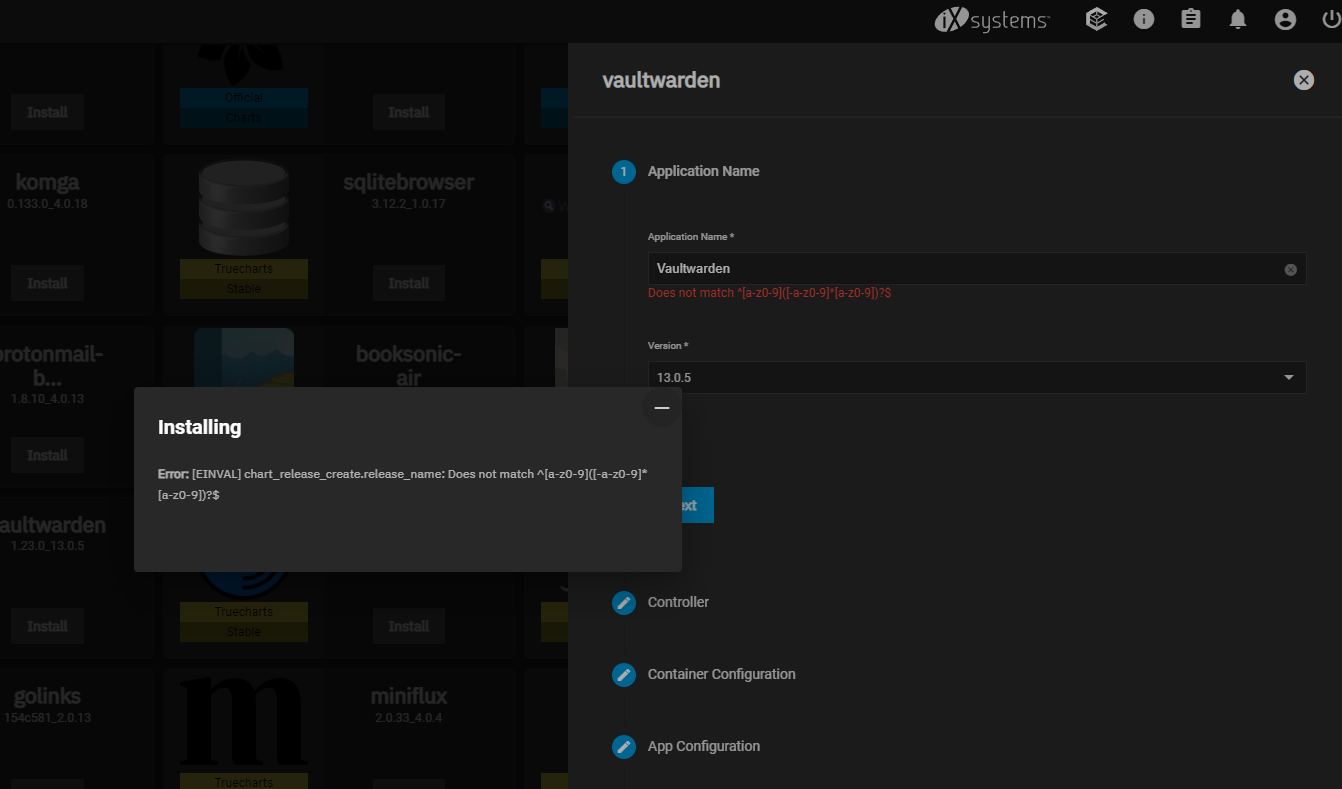Clear the Application Name field
The width and height of the screenshot is (1342, 789).
click(1291, 269)
